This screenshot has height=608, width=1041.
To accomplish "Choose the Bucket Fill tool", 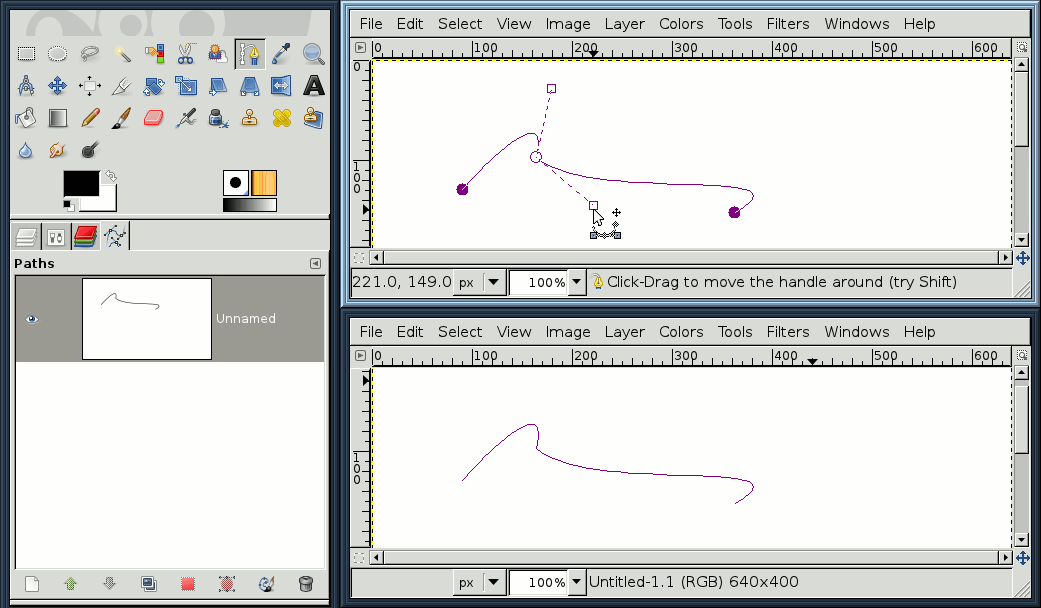I will [x=26, y=118].
